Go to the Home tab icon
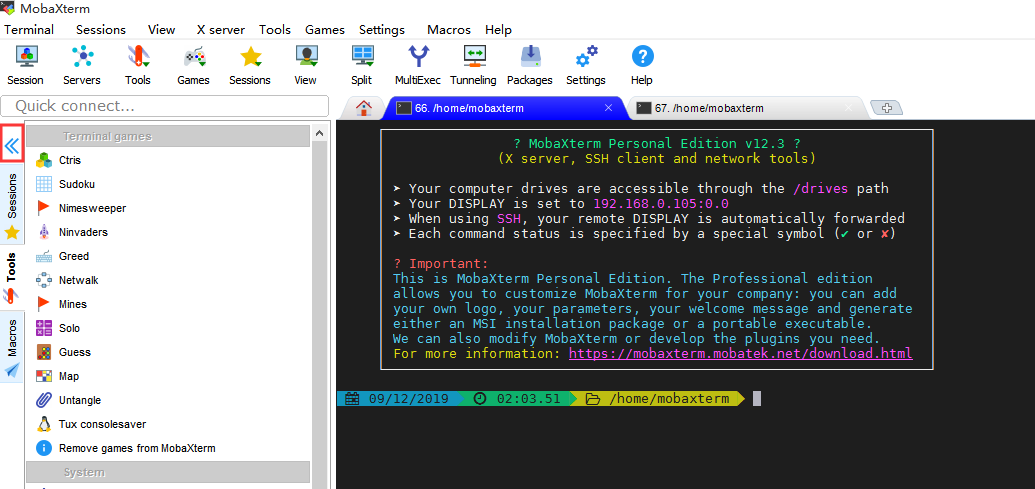Screen dimensions: 1035x489 click(x=364, y=108)
